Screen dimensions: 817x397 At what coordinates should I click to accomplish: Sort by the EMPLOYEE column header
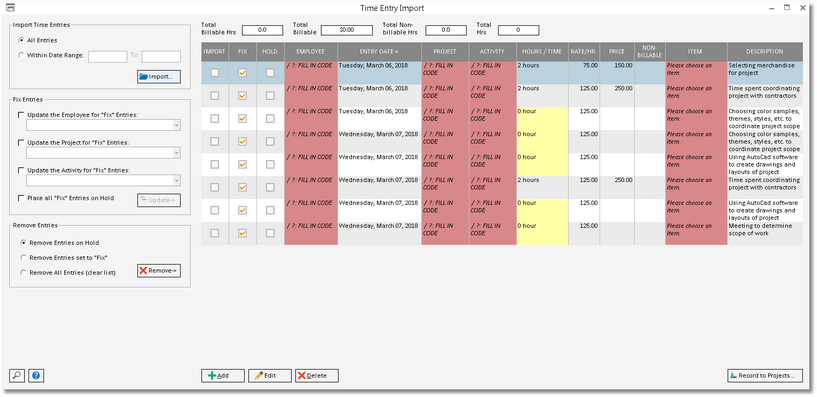click(x=311, y=52)
